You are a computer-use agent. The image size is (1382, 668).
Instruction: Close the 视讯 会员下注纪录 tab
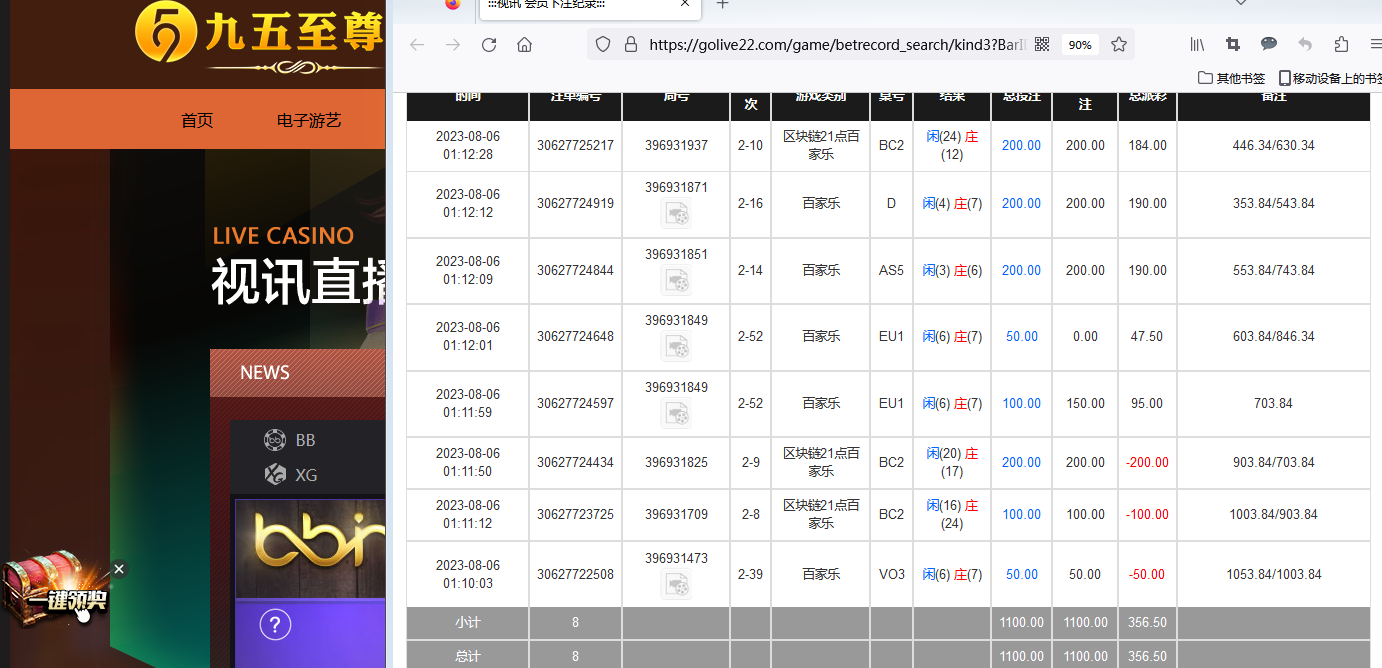click(686, 4)
